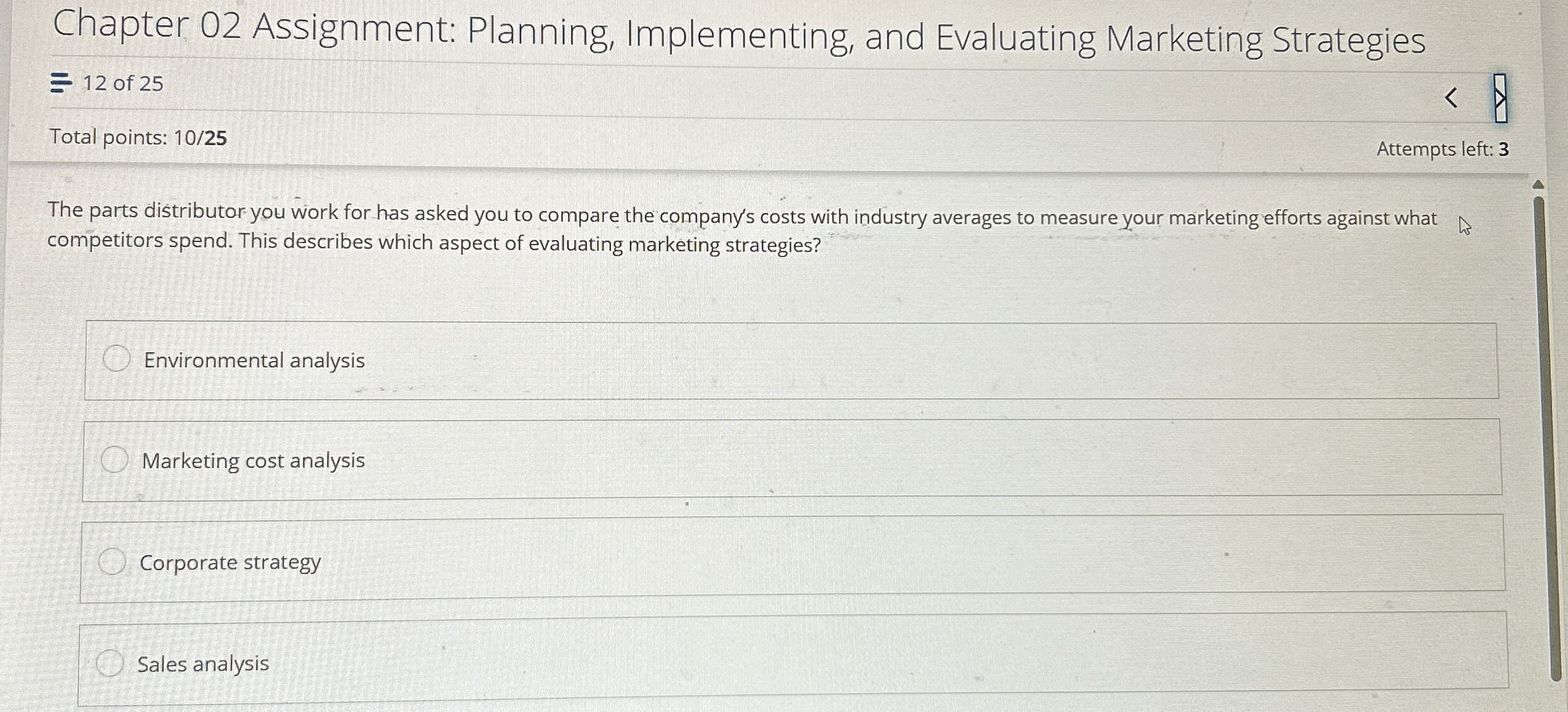Click the '12 of 25' progress label
Screen dimensions: 1568x712
coord(124,83)
